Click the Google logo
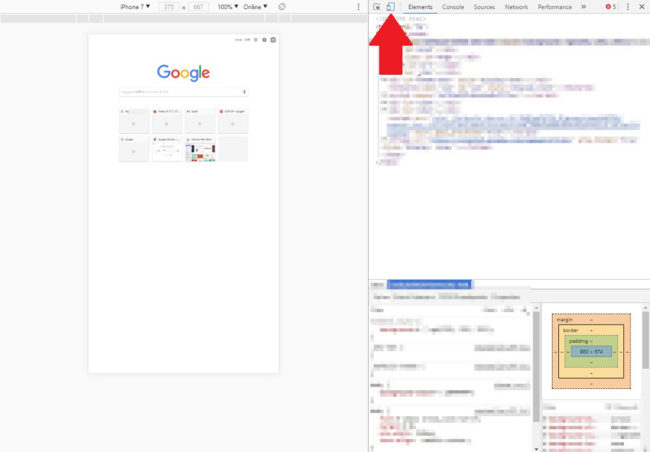The width and height of the screenshot is (650, 452). click(x=183, y=73)
